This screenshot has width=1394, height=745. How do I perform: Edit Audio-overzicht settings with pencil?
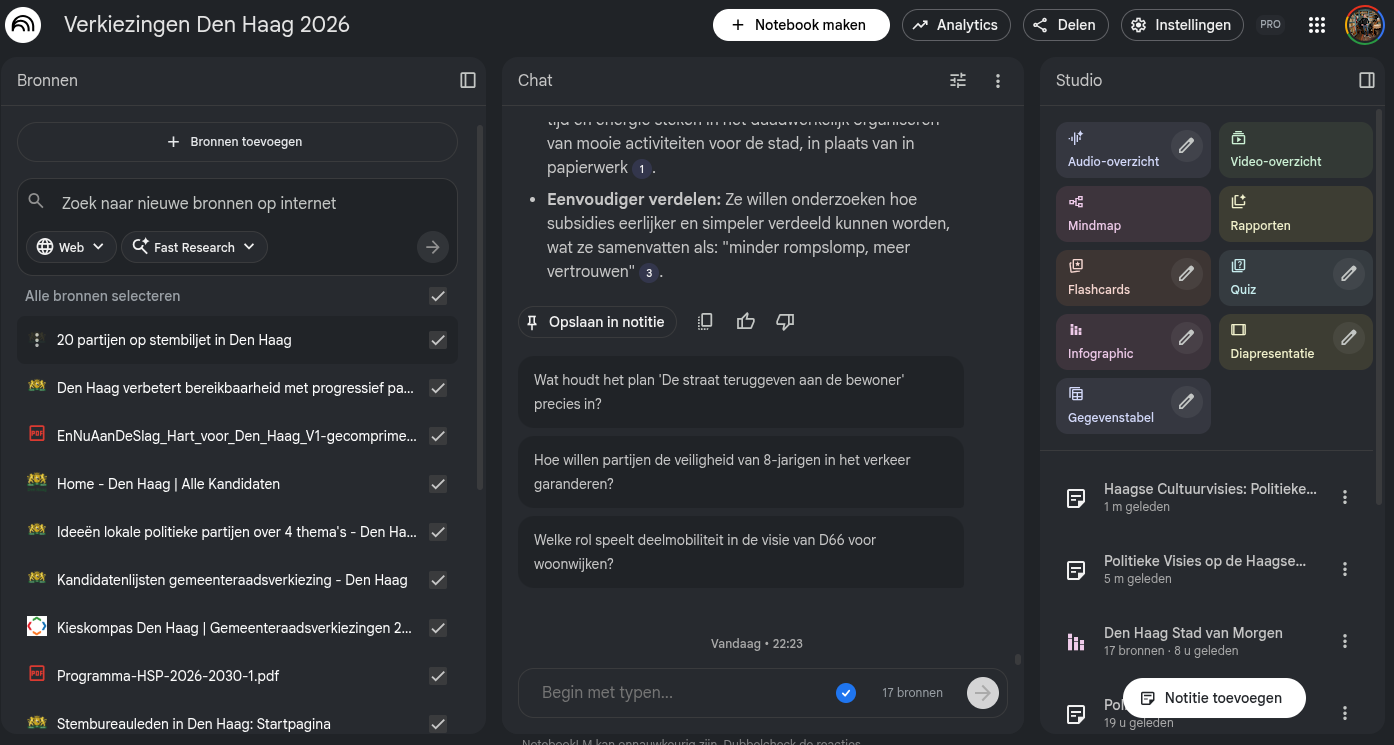click(1186, 146)
